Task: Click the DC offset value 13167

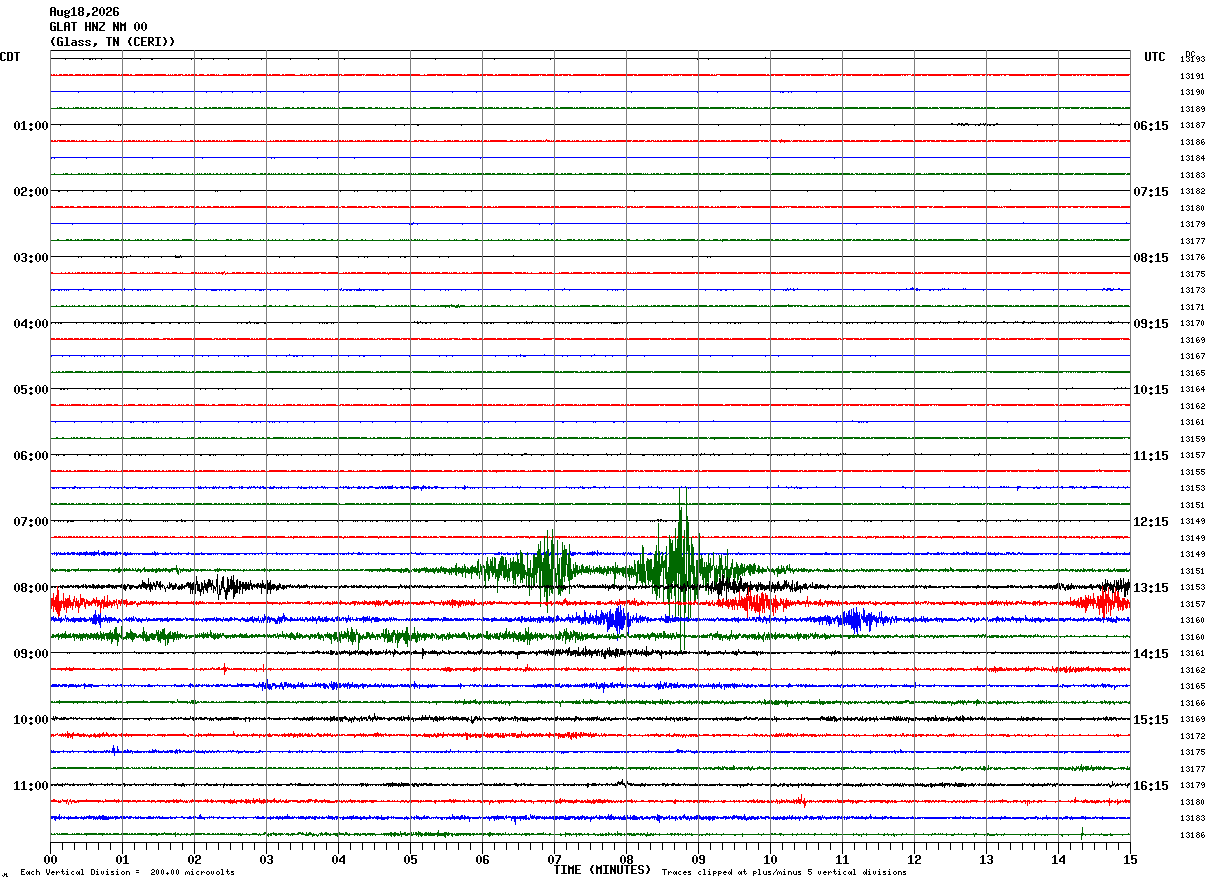Action: pos(1192,357)
